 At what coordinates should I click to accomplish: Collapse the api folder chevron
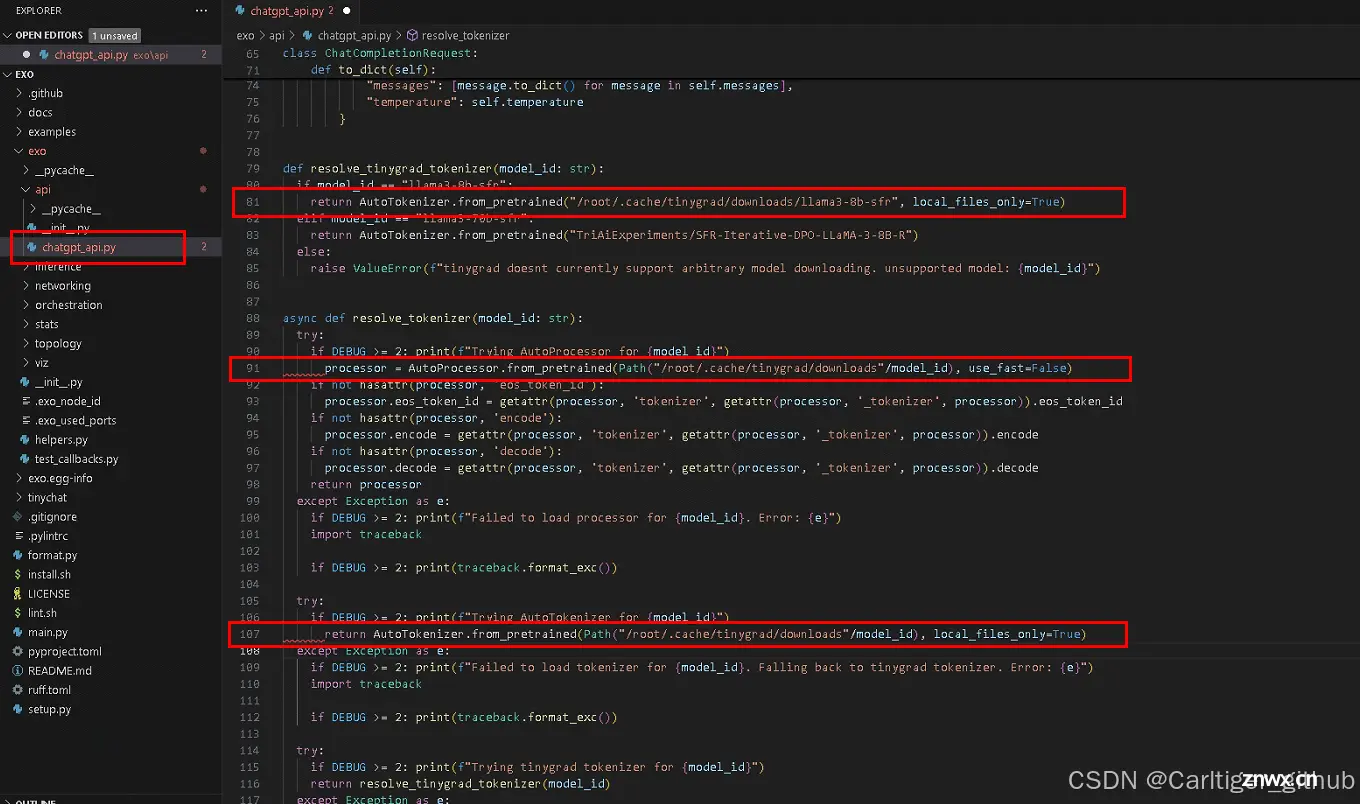pyautogui.click(x=26, y=189)
